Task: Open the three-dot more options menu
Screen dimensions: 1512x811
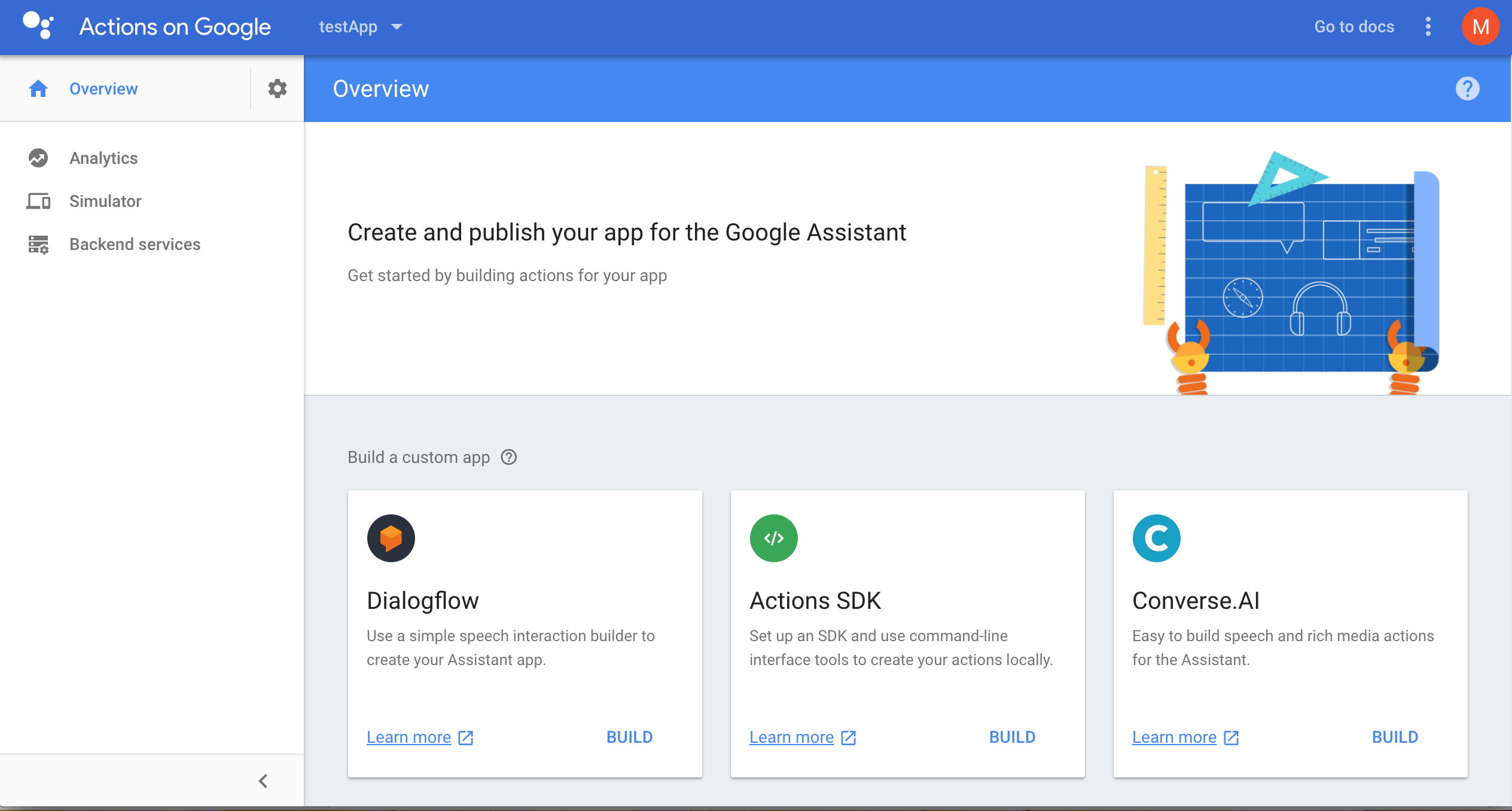Action: click(1428, 26)
